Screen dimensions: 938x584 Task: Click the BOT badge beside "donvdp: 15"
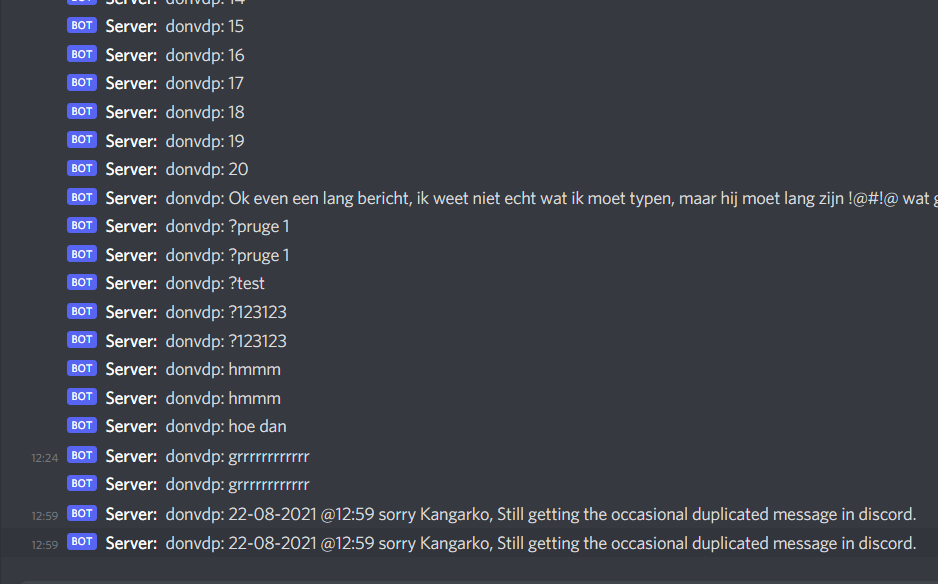(81, 25)
